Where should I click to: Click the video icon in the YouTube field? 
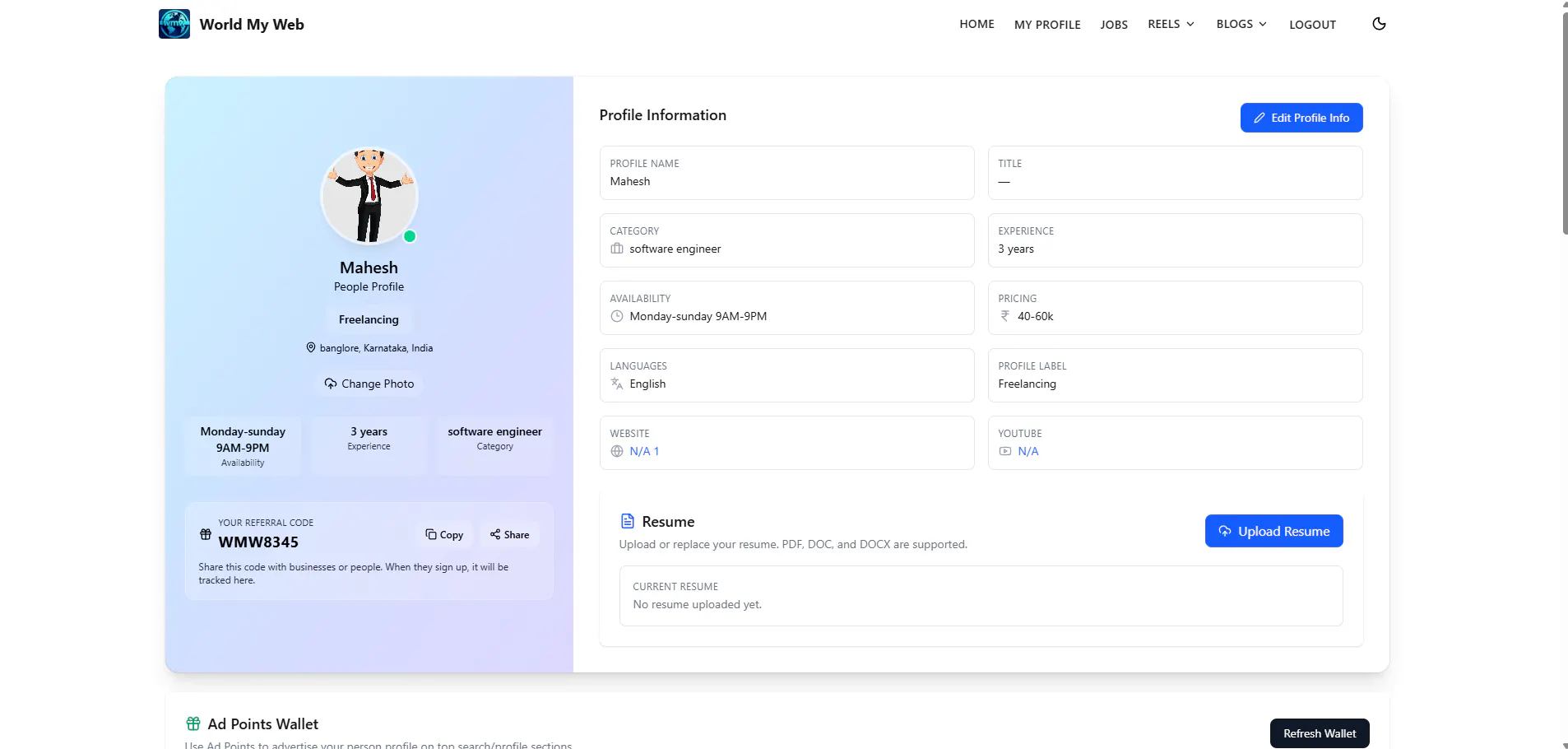[1005, 451]
